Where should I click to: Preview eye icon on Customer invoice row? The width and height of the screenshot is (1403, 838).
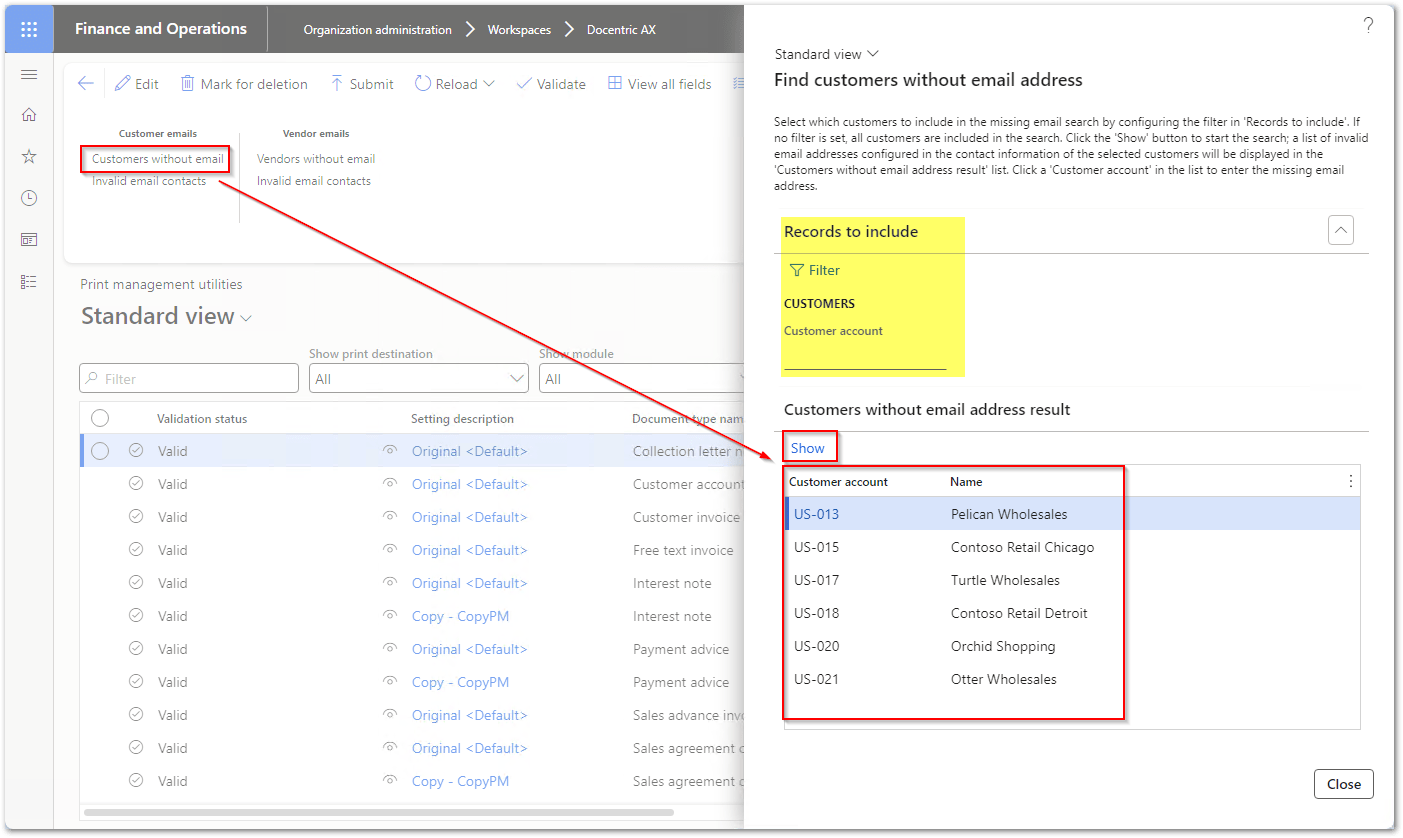390,517
